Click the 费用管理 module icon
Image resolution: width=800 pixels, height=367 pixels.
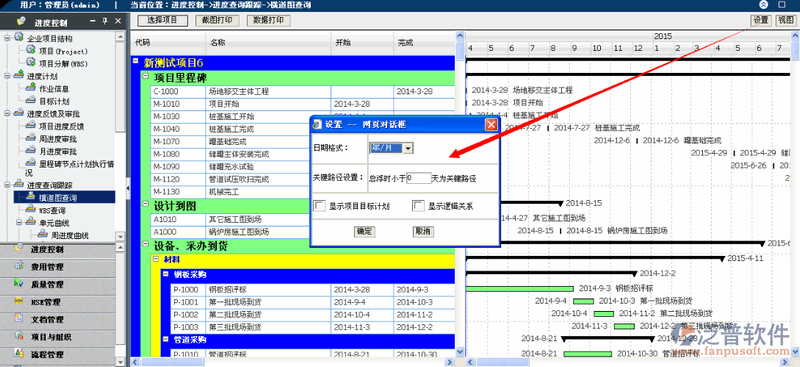pos(19,266)
